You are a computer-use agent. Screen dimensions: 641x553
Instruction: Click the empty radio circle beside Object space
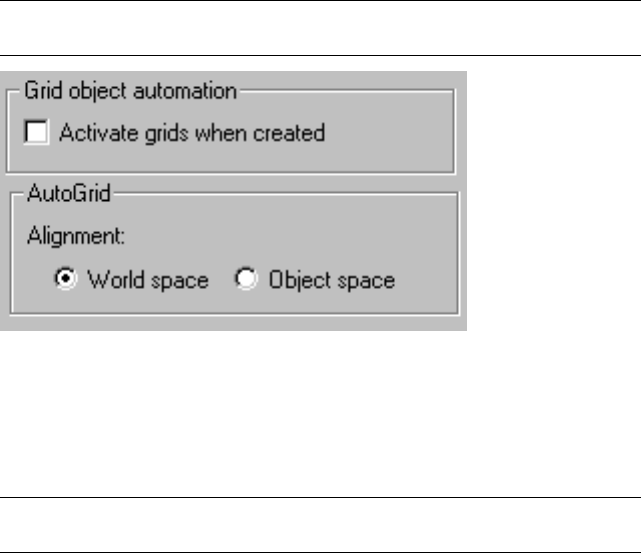[245, 280]
